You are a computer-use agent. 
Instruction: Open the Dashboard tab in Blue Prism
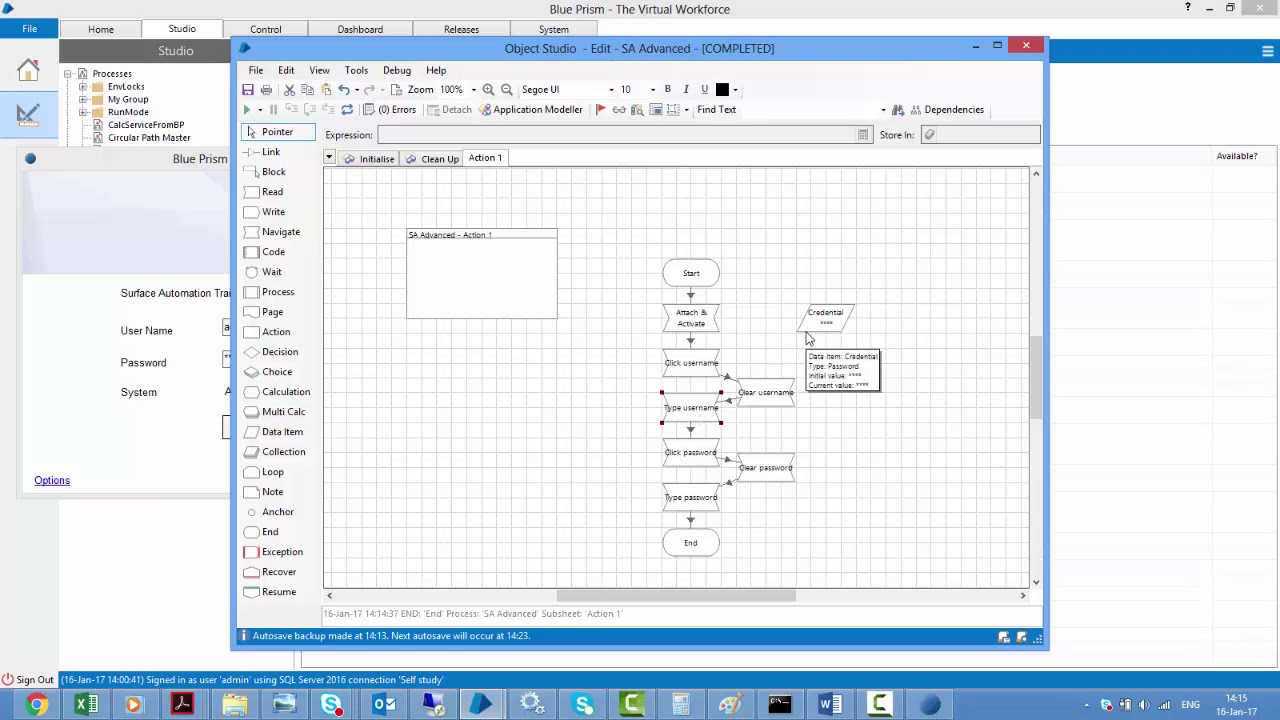point(360,29)
